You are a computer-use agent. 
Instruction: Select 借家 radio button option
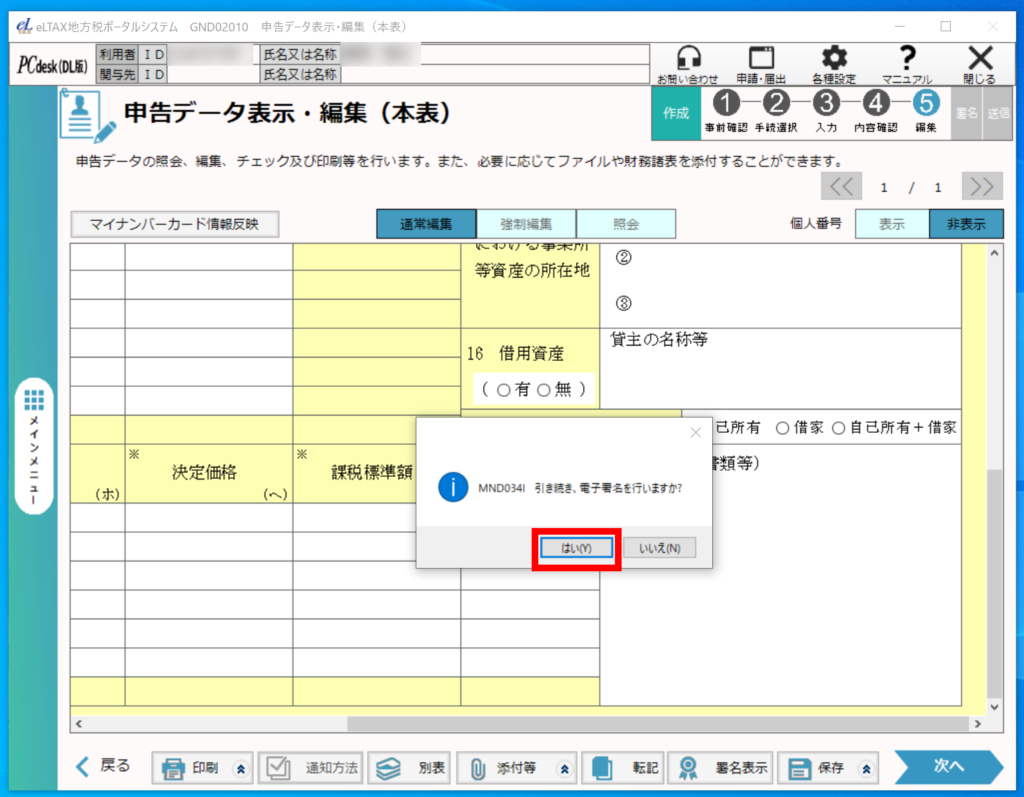(782, 428)
